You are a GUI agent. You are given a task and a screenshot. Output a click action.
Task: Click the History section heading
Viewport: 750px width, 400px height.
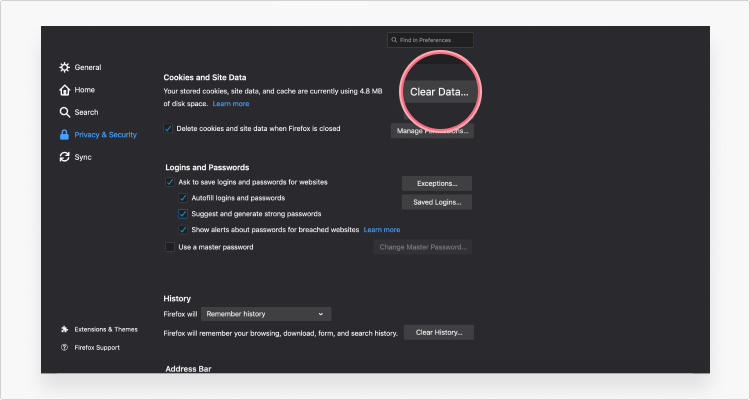pyautogui.click(x=177, y=299)
